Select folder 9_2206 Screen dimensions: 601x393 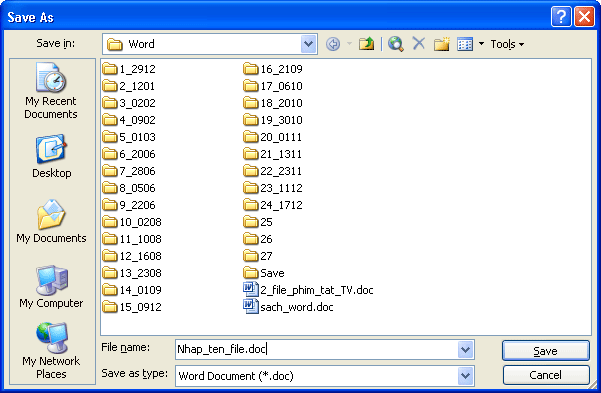coord(129,205)
